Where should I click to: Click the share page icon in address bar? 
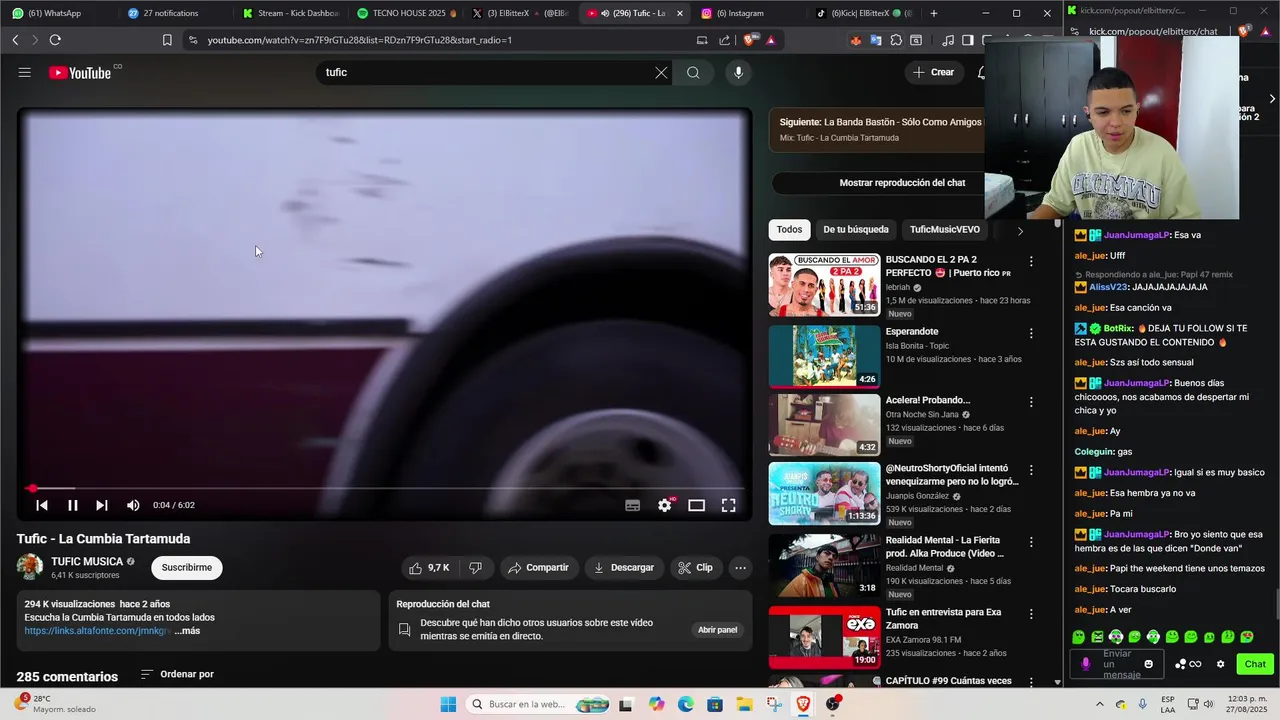coord(725,40)
